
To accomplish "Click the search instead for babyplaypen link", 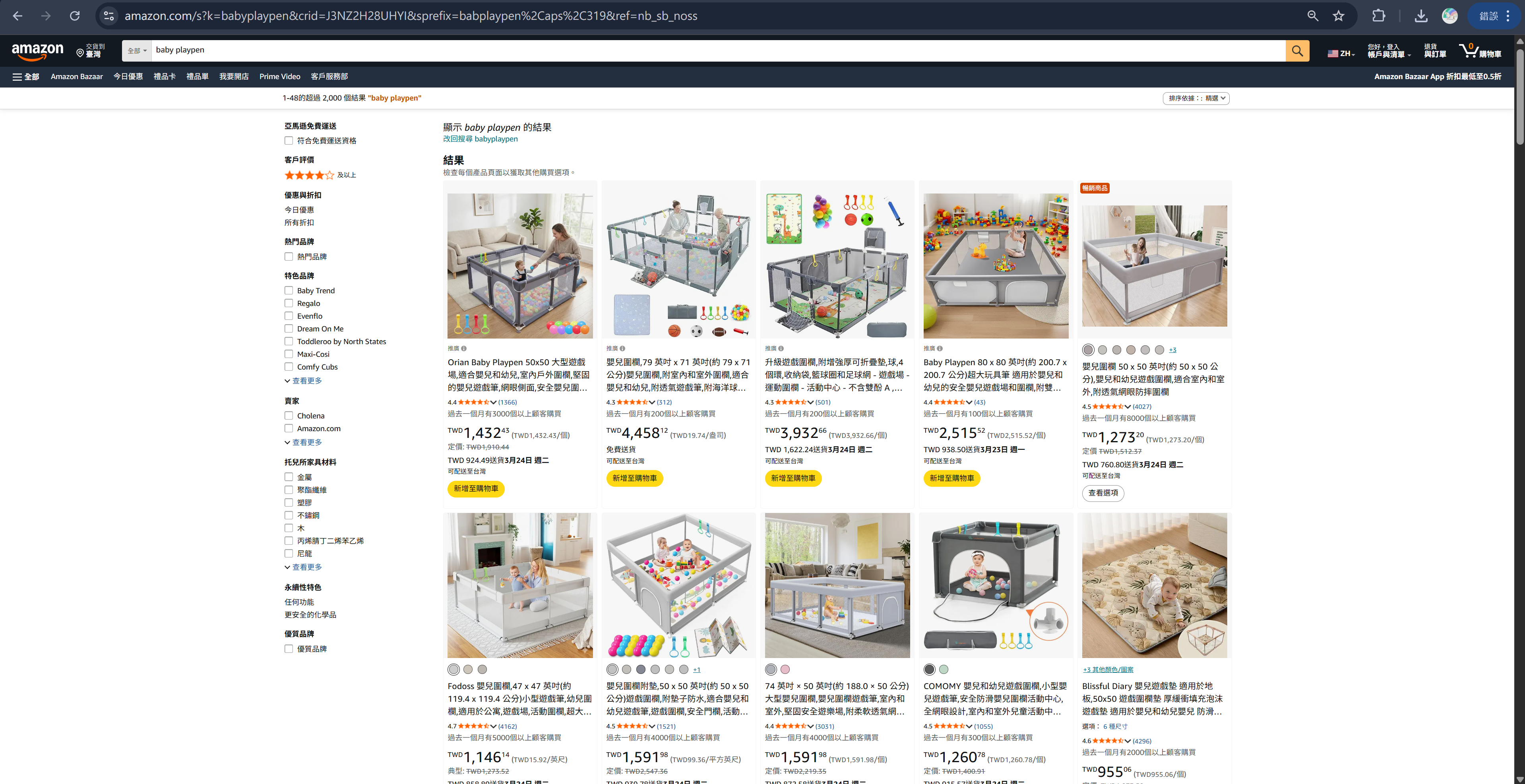I will pos(480,139).
